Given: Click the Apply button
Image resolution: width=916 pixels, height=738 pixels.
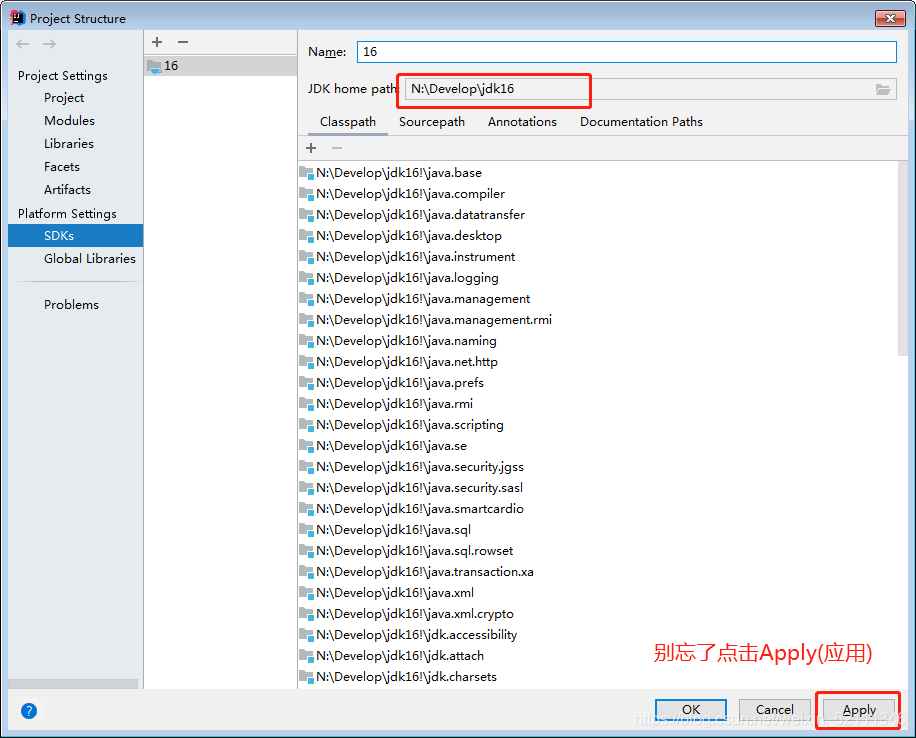Looking at the screenshot, I should pos(858,710).
